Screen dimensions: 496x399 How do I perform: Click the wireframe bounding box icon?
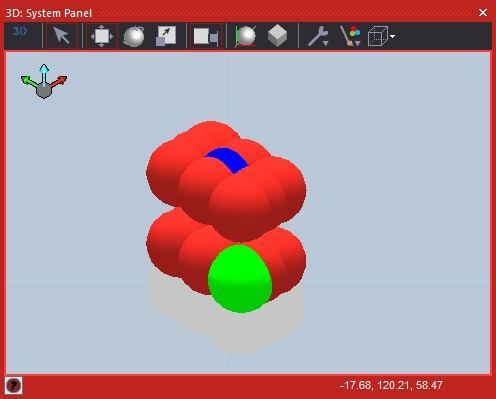[x=378, y=36]
